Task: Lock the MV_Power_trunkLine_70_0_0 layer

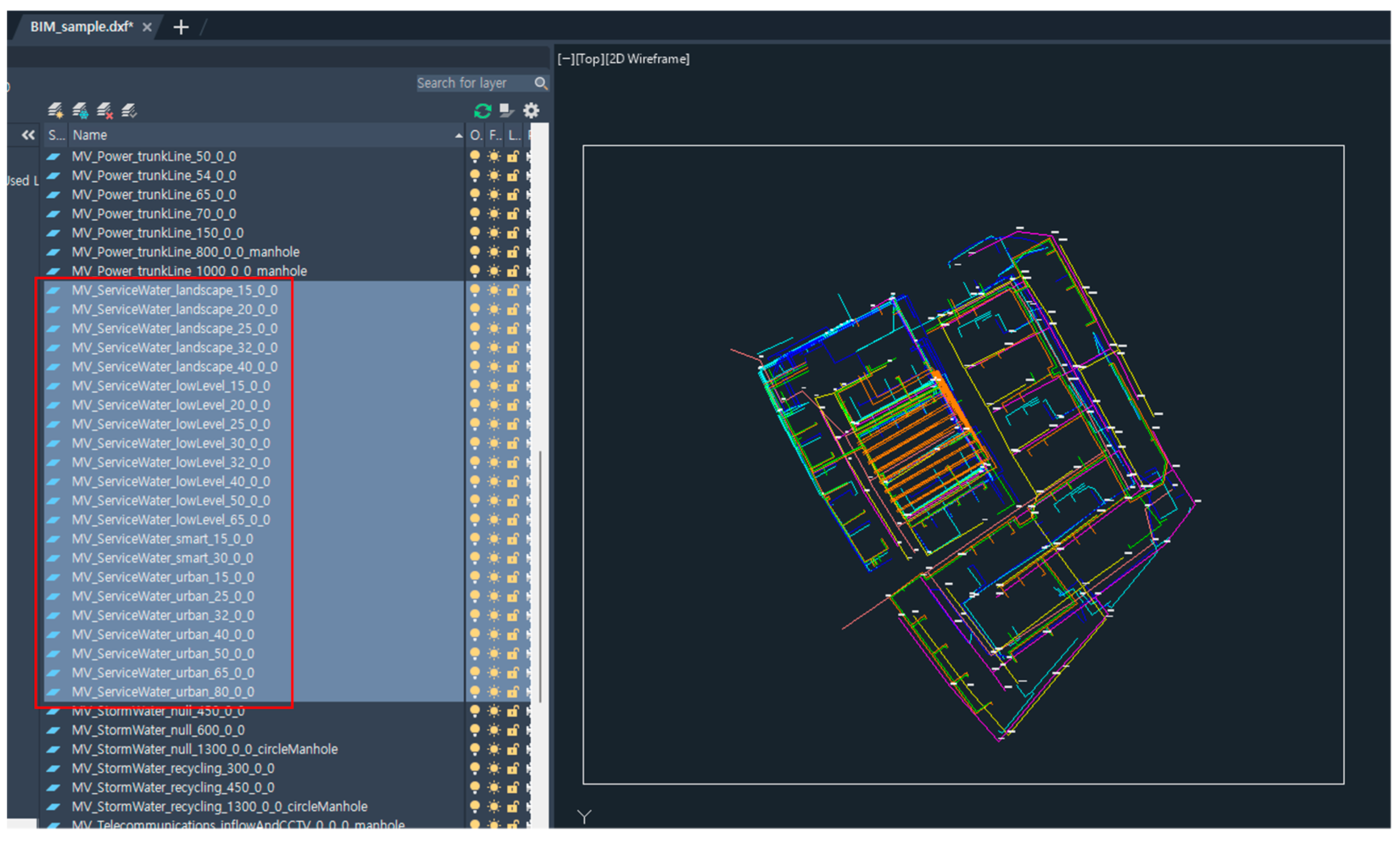Action: [512, 214]
